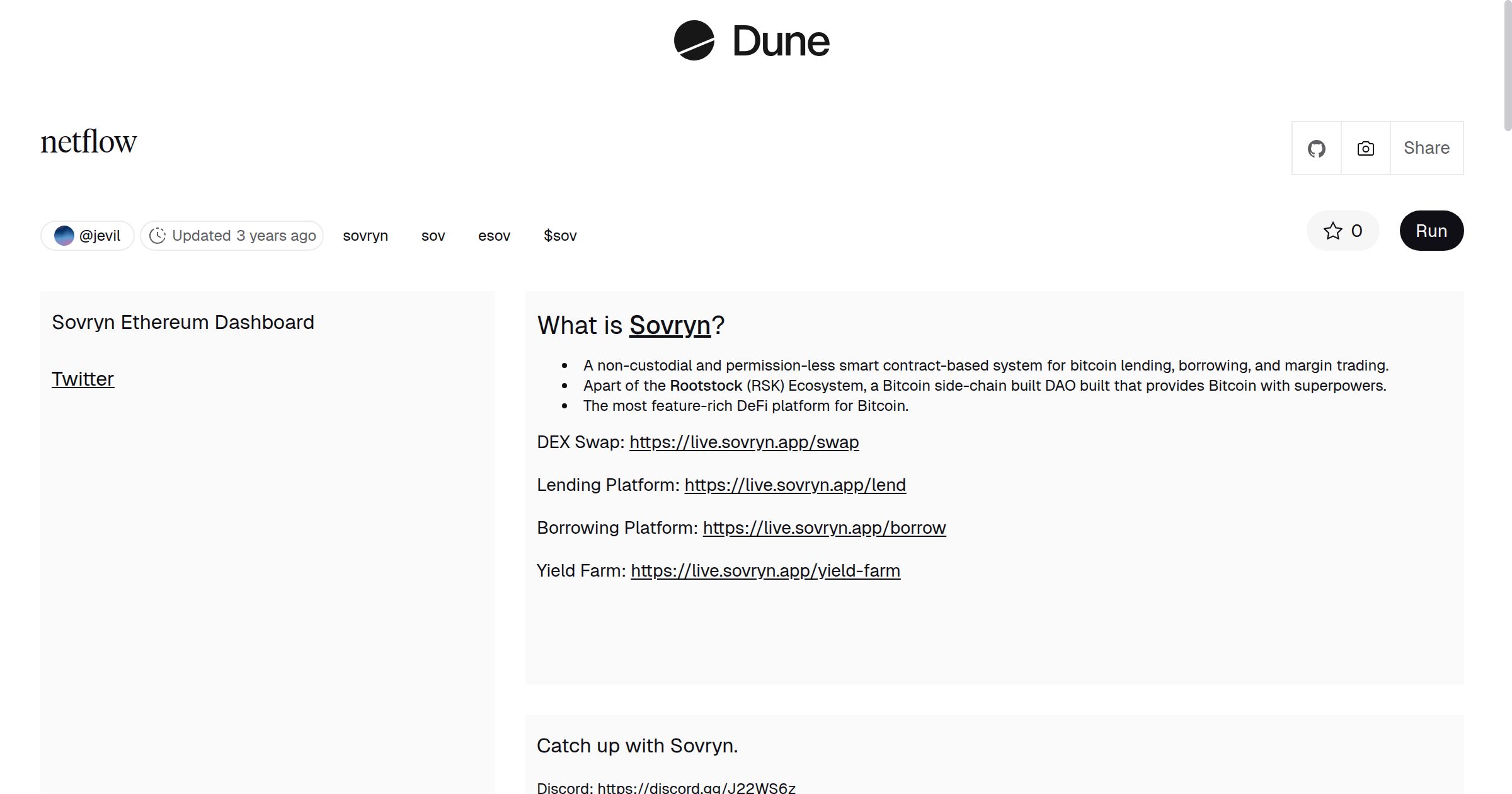Select the sovryn tag
The width and height of the screenshot is (1512, 794).
coord(365,236)
